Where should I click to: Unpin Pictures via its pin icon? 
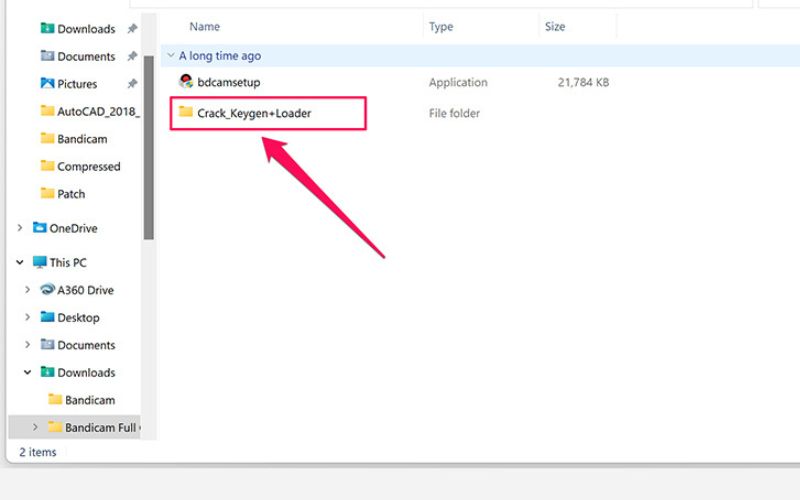click(132, 84)
